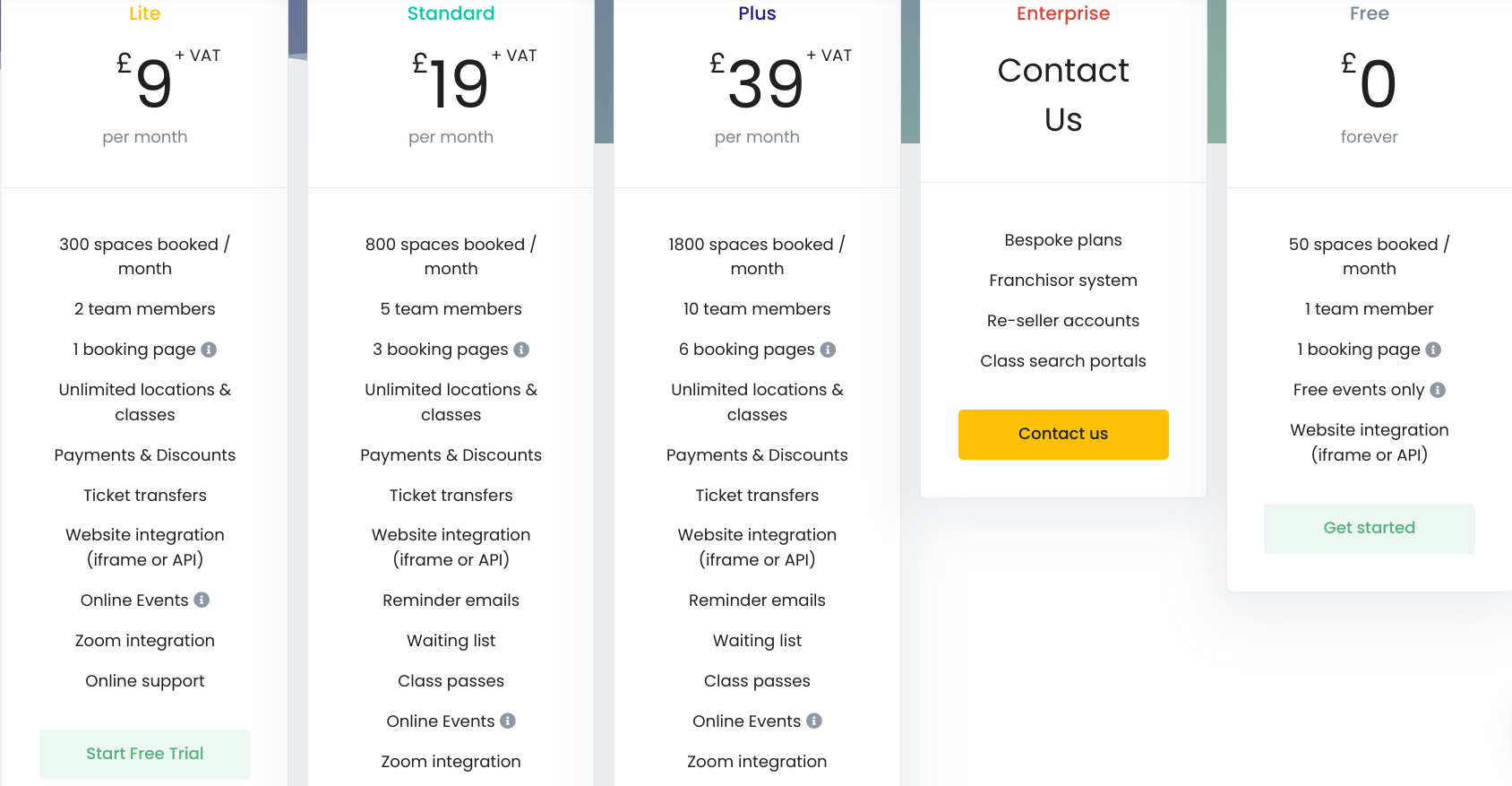Click info icon beside Lite 1 booking page

pos(209,350)
